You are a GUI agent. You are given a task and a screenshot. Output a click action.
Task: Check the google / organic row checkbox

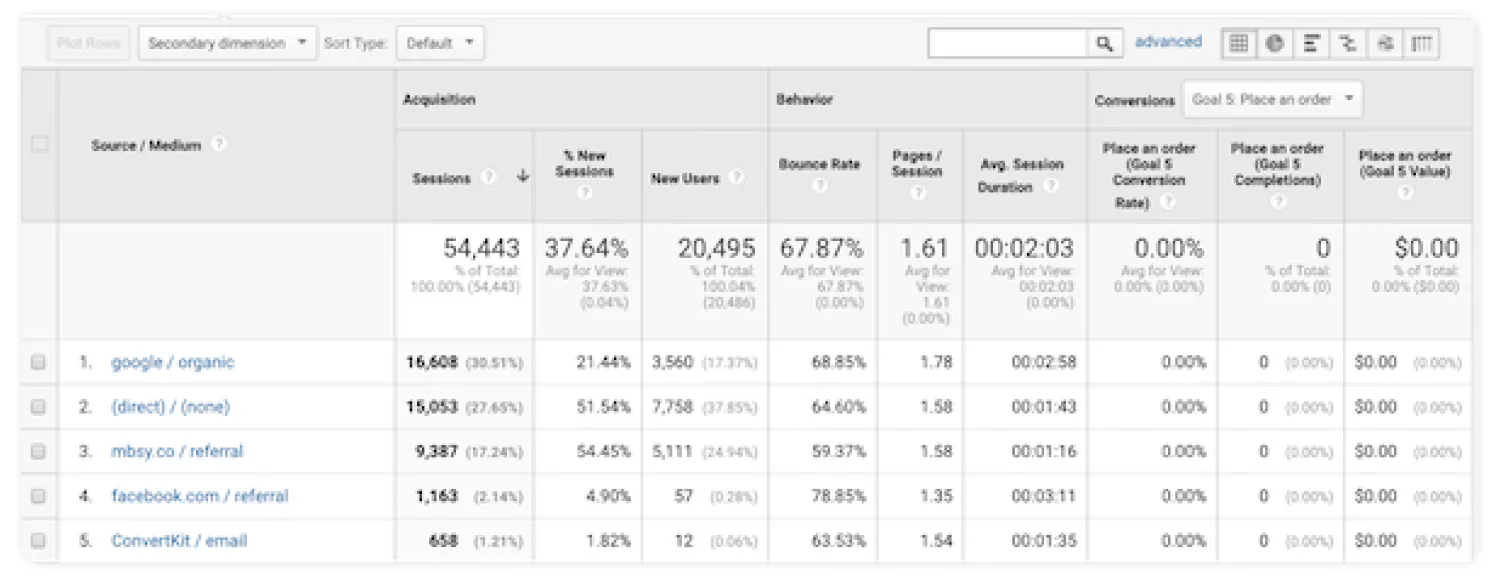point(38,362)
